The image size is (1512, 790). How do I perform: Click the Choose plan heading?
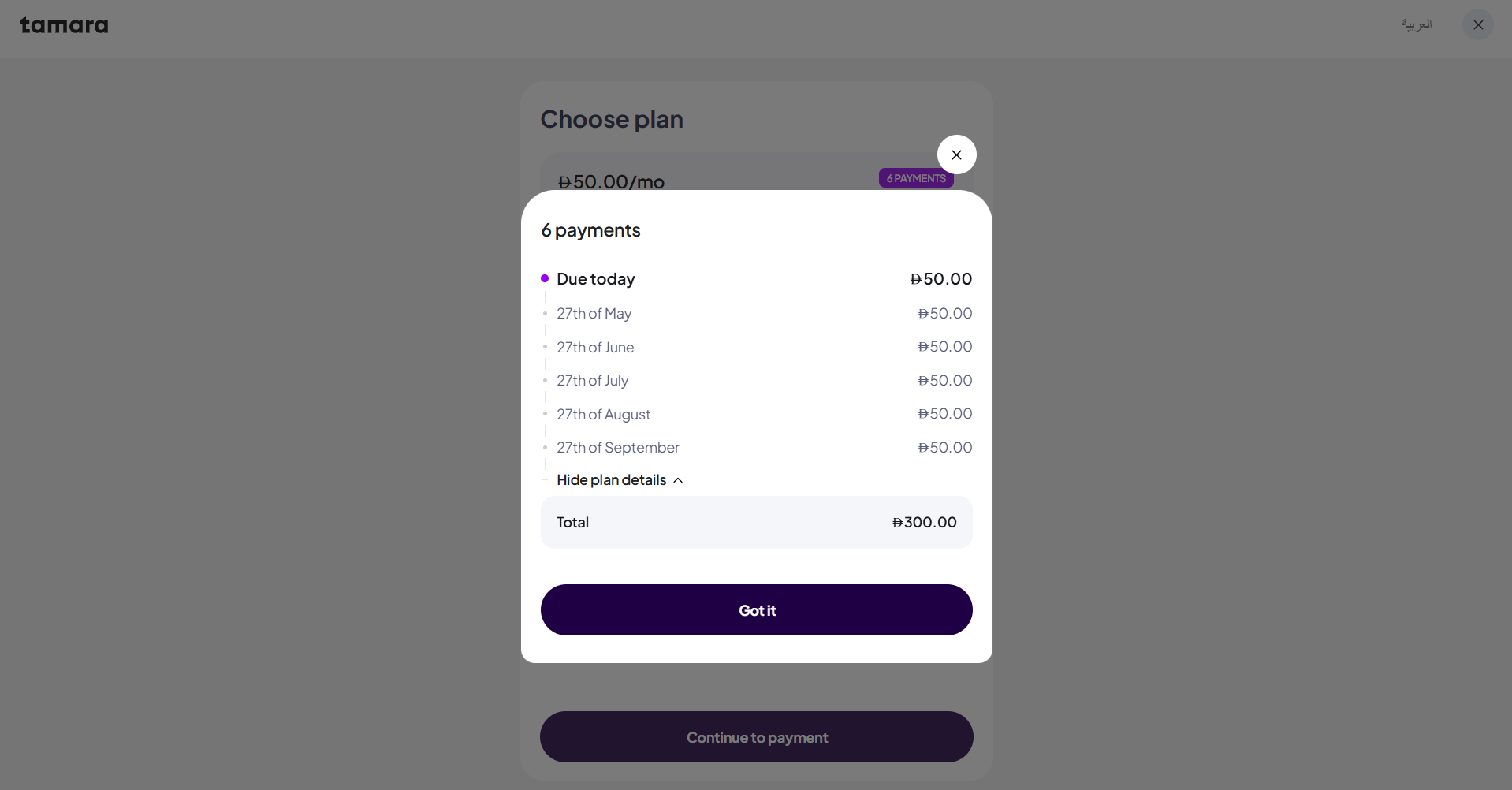pyautogui.click(x=612, y=119)
